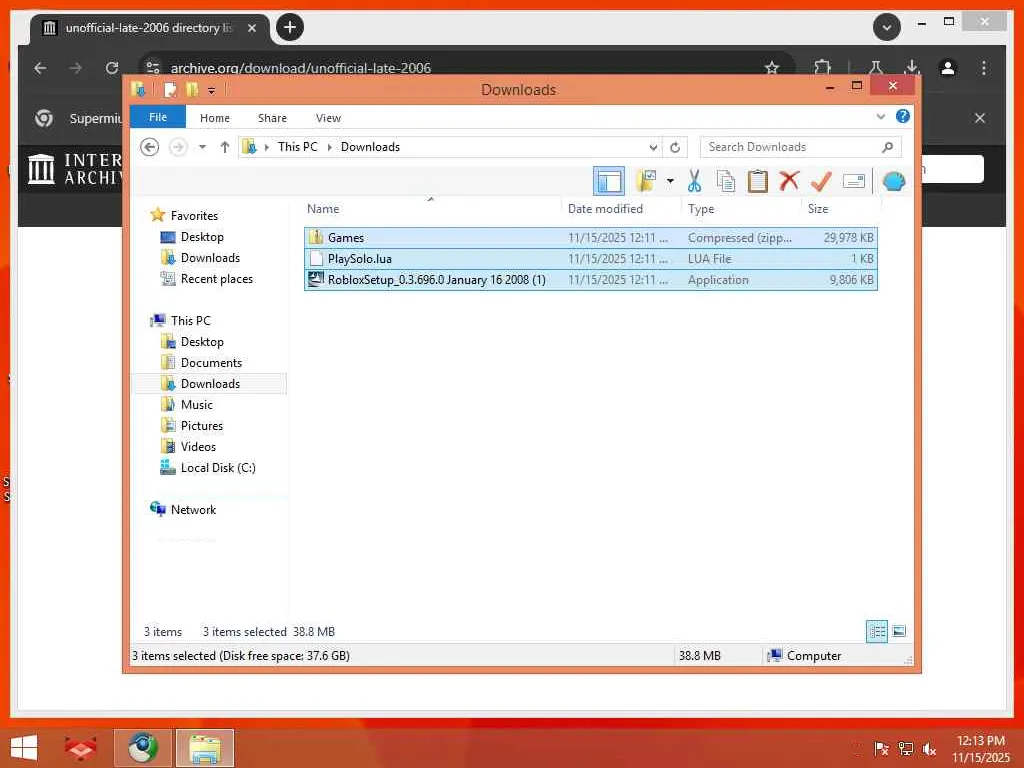Open the Chrome downloads icon
1024x768 pixels.
912,68
